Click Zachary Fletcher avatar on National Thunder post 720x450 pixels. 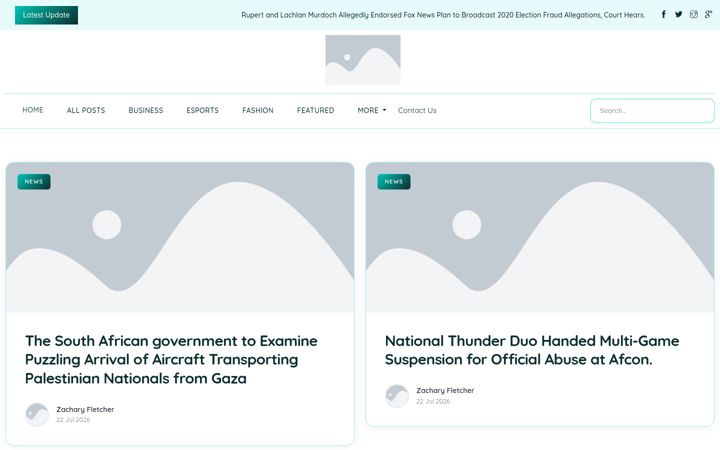click(x=397, y=396)
